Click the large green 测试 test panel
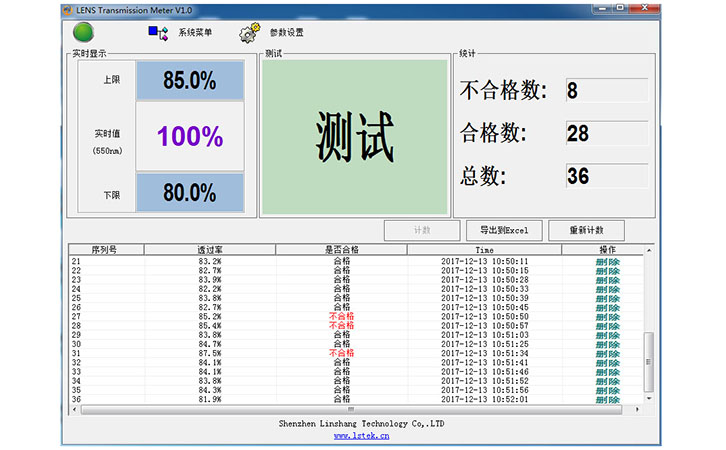This screenshot has height=450, width=726. (354, 137)
